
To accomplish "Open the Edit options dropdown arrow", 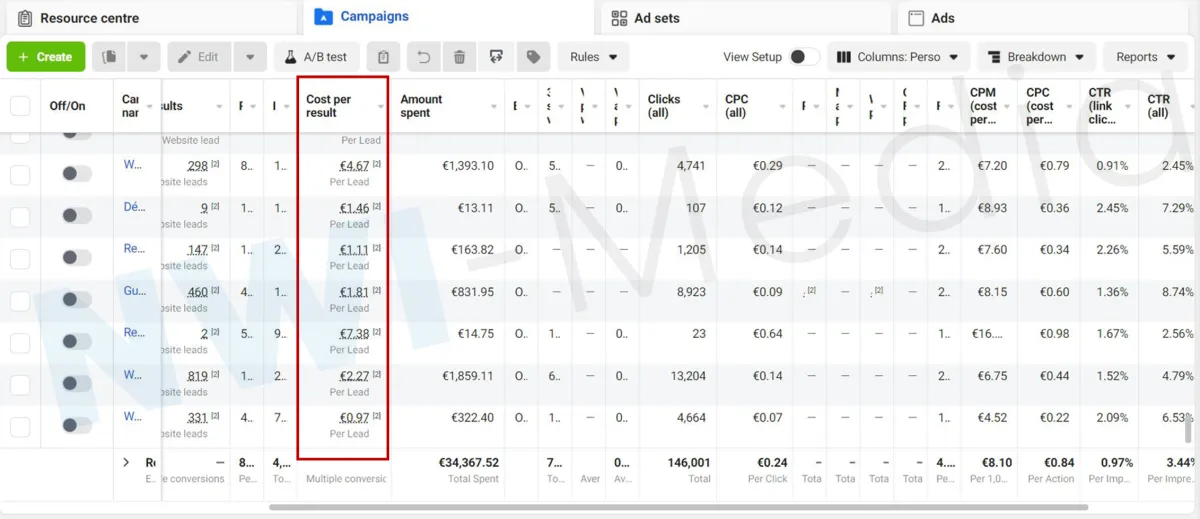I will pos(250,57).
